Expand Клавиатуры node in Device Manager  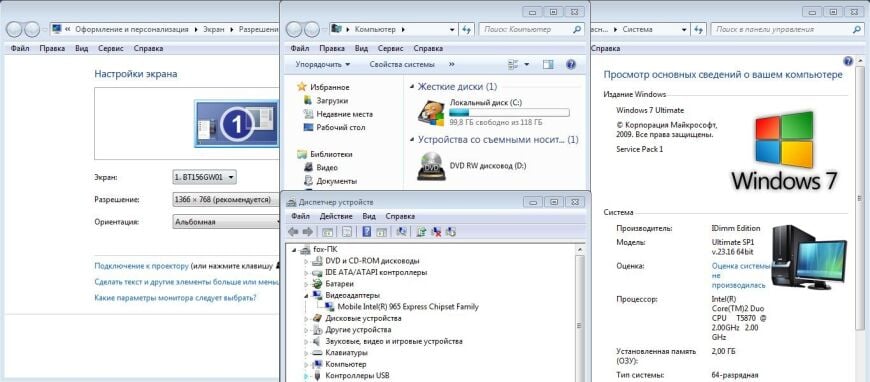point(306,353)
